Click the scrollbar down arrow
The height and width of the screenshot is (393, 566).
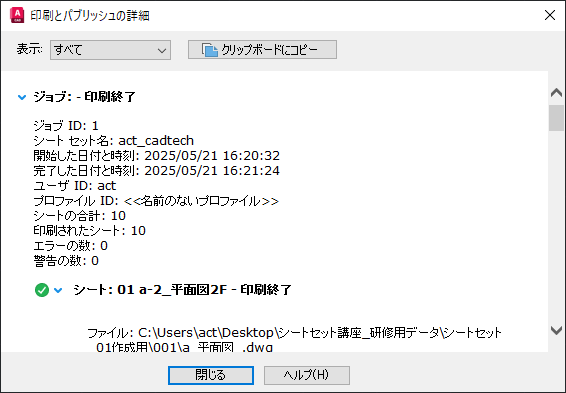tap(556, 330)
